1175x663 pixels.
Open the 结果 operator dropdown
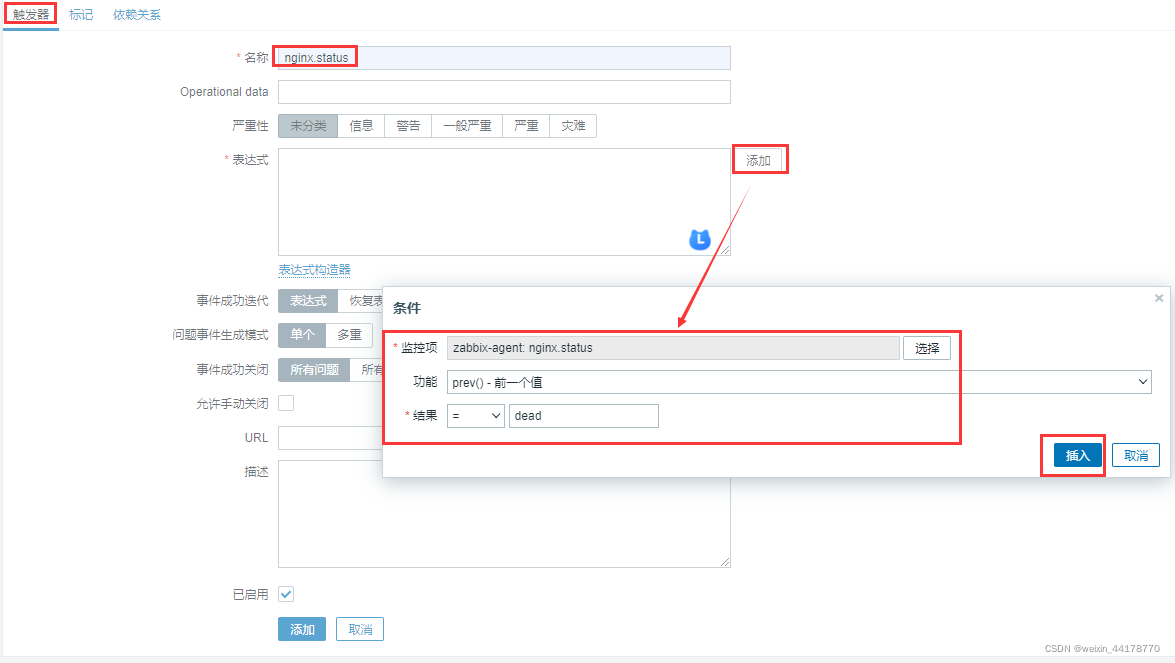point(475,416)
